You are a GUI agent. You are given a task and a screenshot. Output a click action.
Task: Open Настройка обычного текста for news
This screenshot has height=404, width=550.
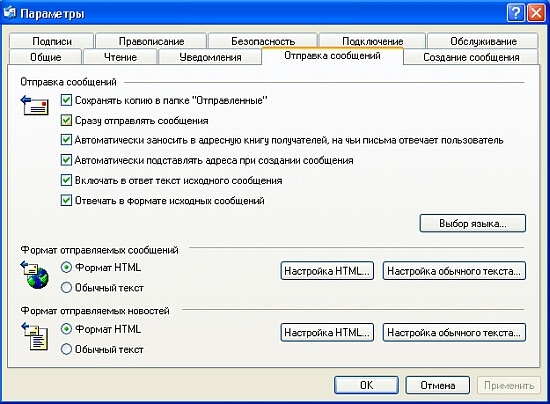(454, 332)
